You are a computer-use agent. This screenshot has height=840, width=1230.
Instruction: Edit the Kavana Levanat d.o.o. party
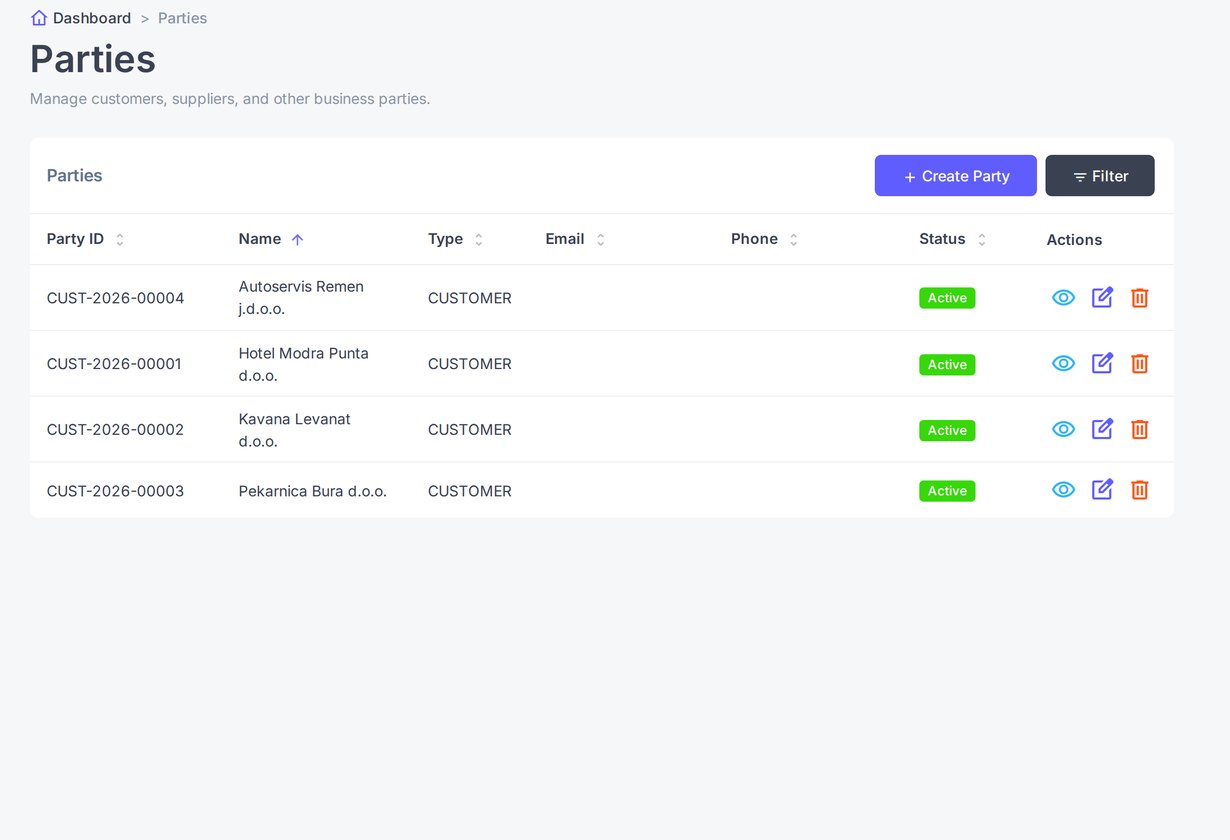coord(1102,429)
